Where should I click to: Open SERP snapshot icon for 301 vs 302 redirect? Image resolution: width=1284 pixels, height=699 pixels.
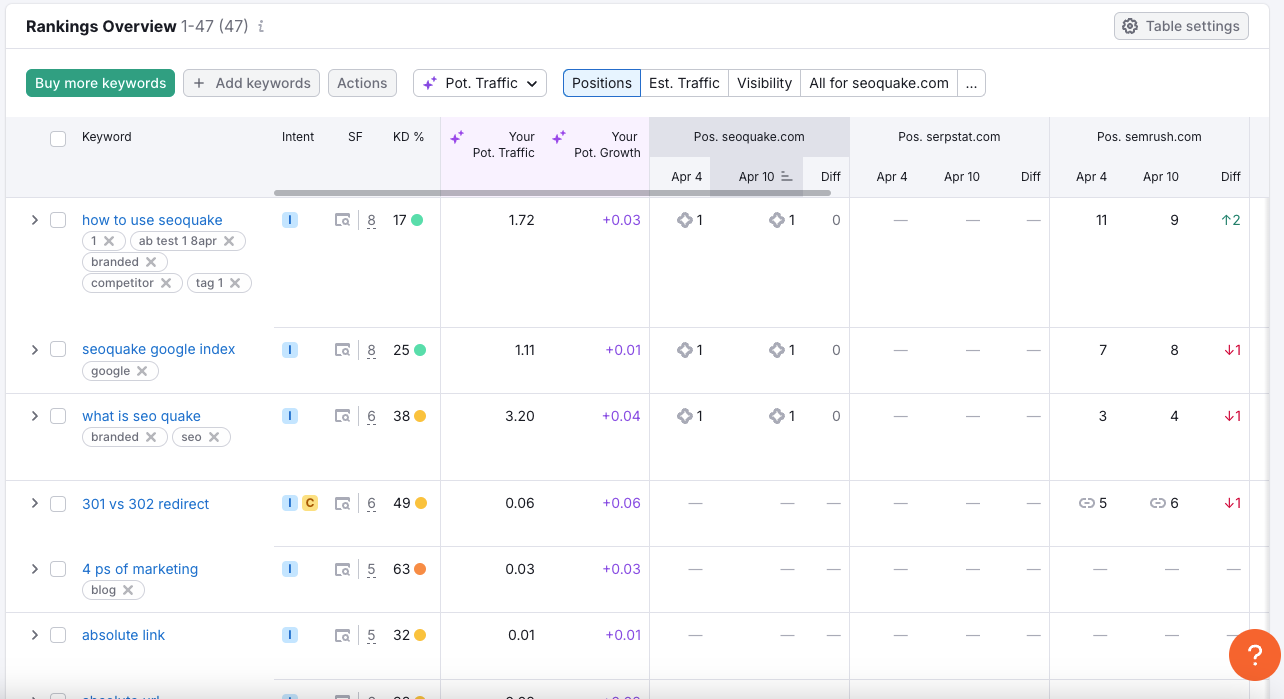343,504
